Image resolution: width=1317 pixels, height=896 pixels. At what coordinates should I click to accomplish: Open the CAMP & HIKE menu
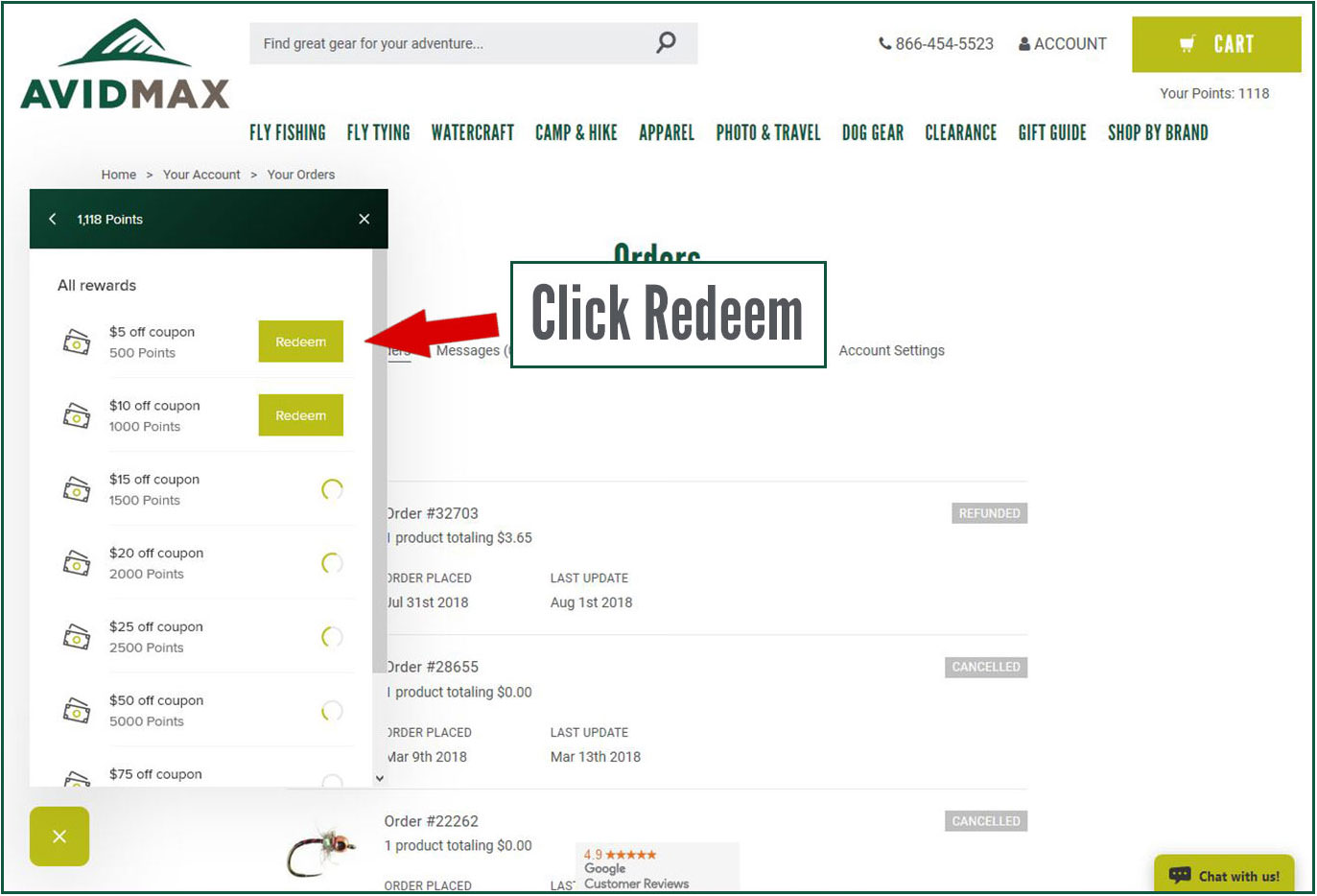(x=576, y=132)
